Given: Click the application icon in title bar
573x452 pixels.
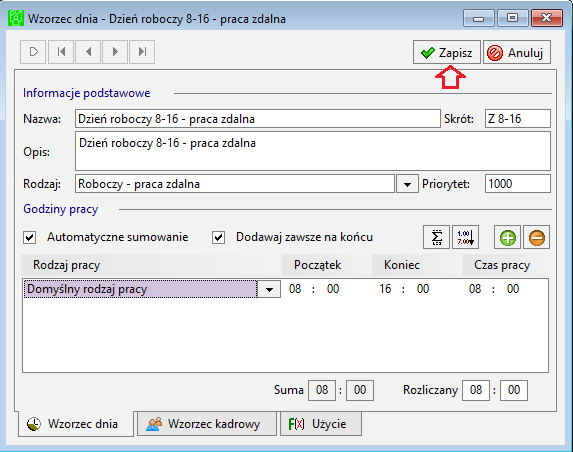Looking at the screenshot, I should point(16,18).
